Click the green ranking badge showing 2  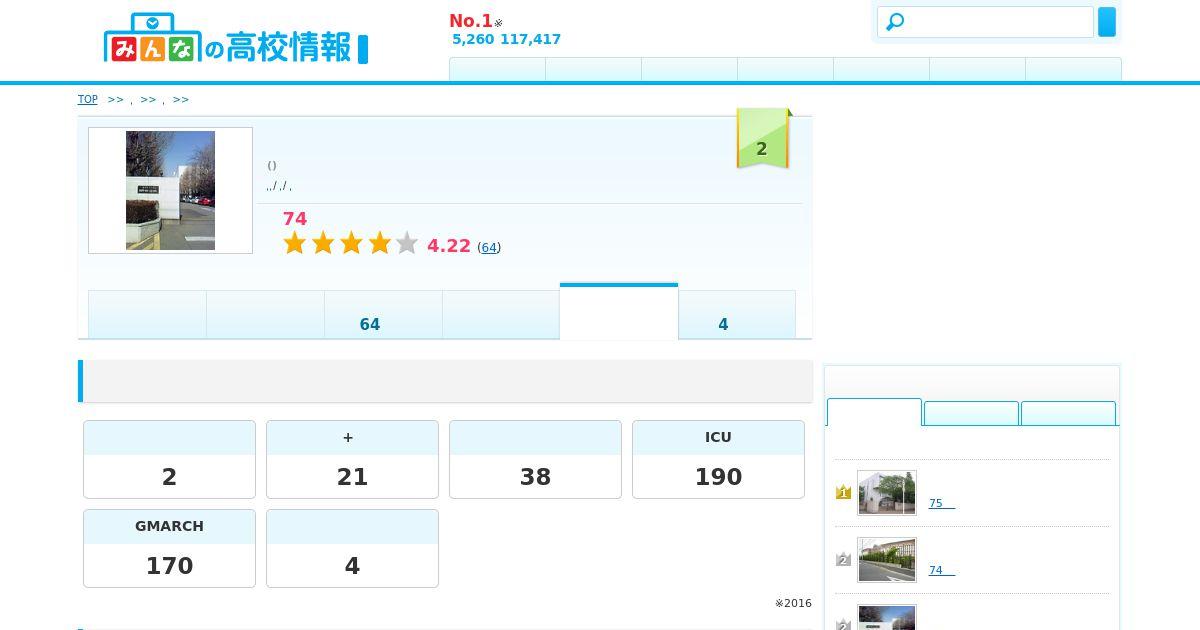pyautogui.click(x=763, y=138)
